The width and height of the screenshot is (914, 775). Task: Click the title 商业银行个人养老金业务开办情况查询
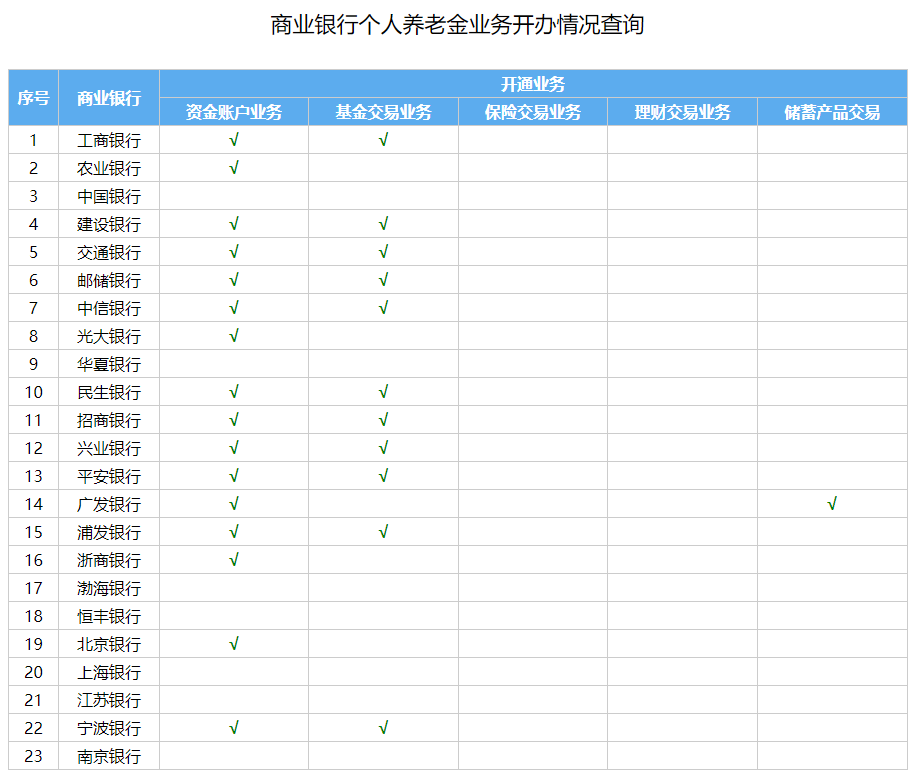[457, 25]
